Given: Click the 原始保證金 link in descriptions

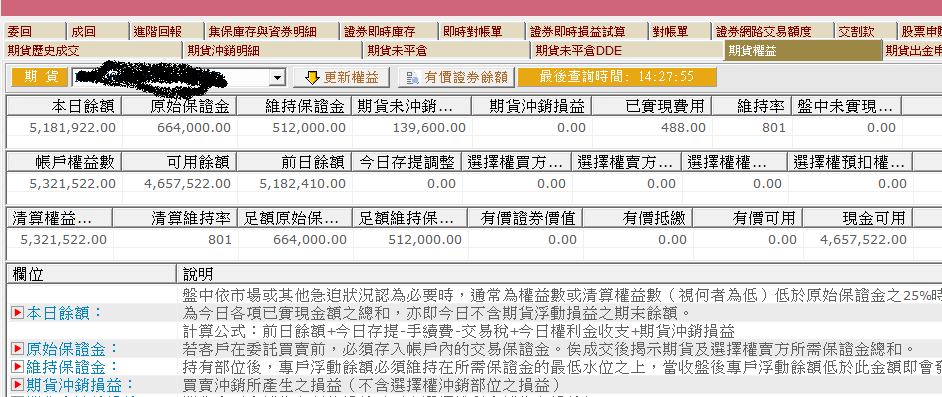Looking at the screenshot, I should click(72, 349).
